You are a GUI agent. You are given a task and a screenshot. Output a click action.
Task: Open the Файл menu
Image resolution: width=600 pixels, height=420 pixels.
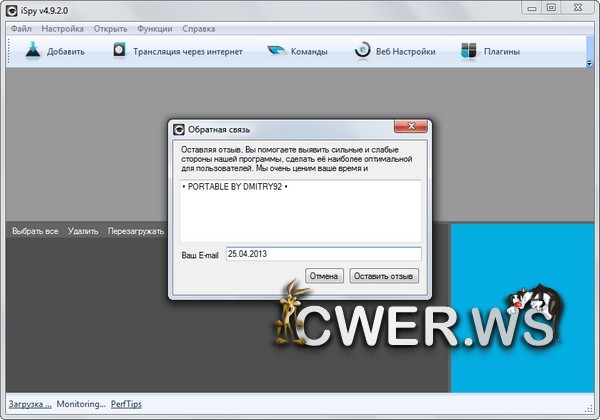click(x=21, y=29)
